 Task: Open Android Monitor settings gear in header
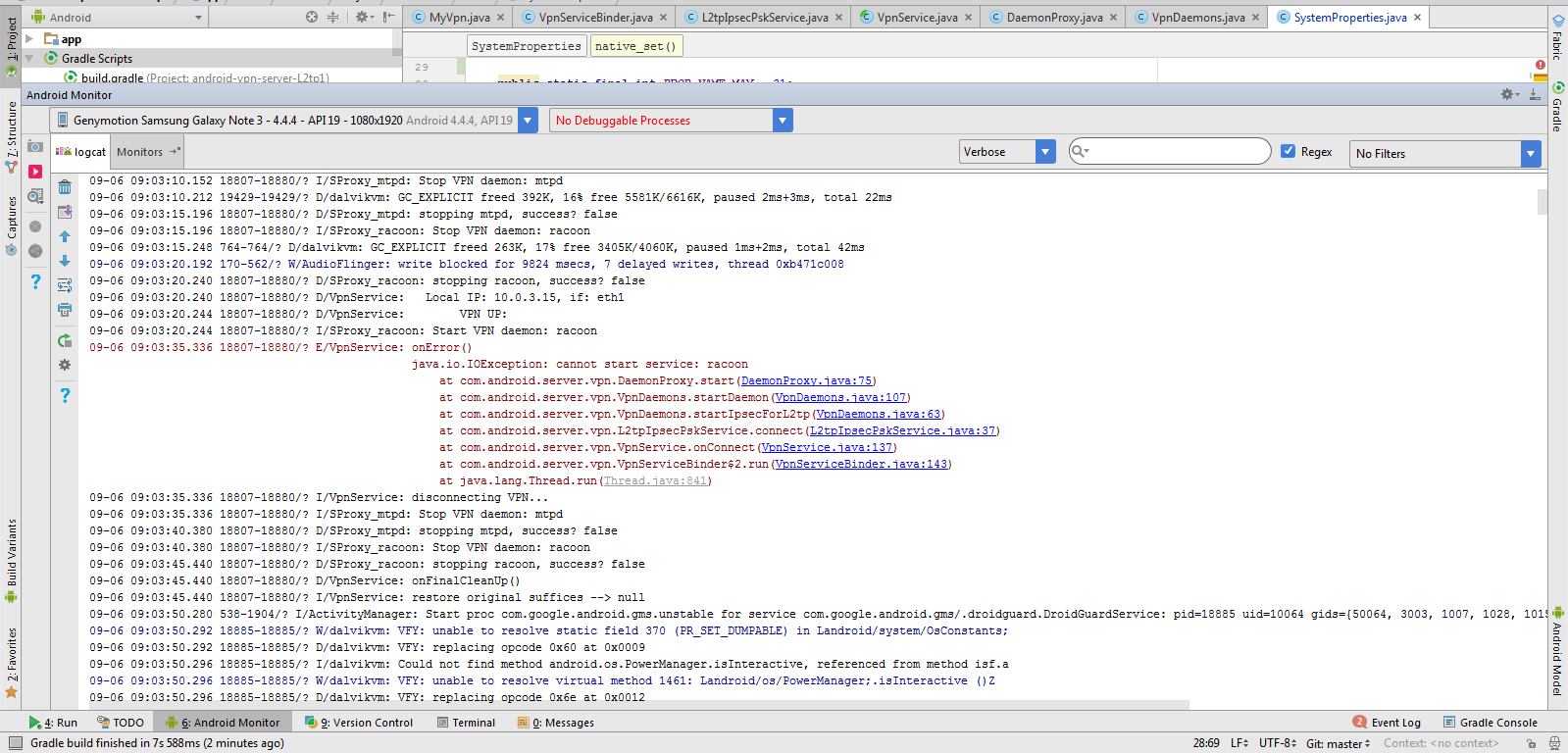click(x=1508, y=94)
